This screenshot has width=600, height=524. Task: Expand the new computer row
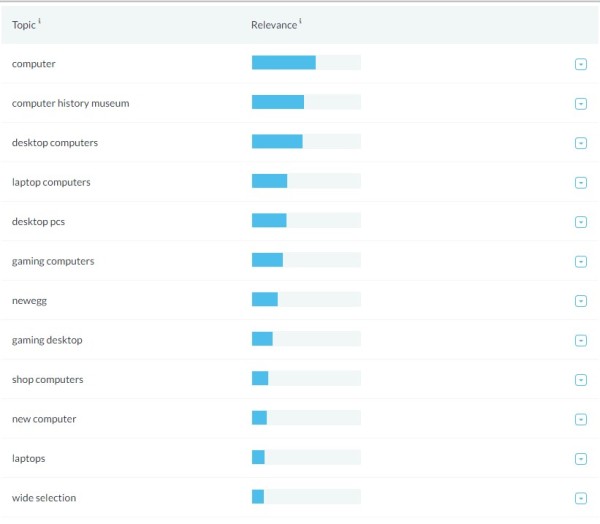click(580, 419)
